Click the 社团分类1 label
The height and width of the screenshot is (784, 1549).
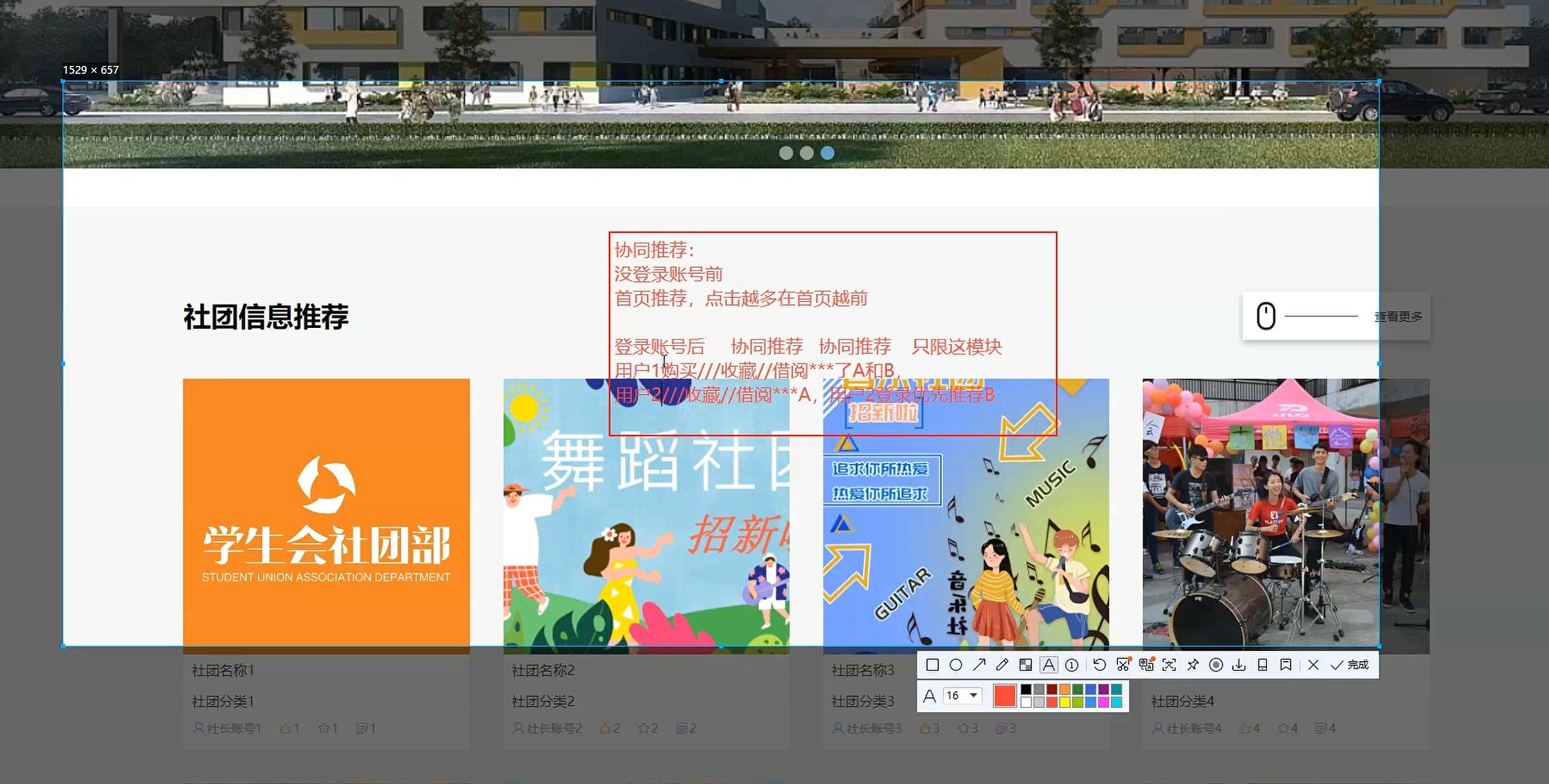[x=223, y=701]
